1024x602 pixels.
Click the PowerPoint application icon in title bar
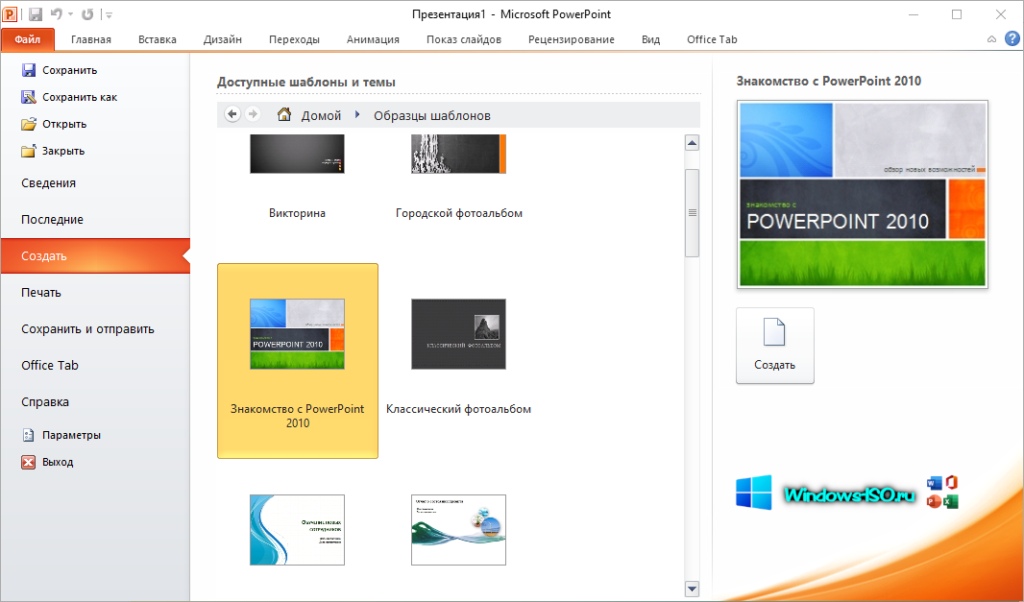pos(10,14)
